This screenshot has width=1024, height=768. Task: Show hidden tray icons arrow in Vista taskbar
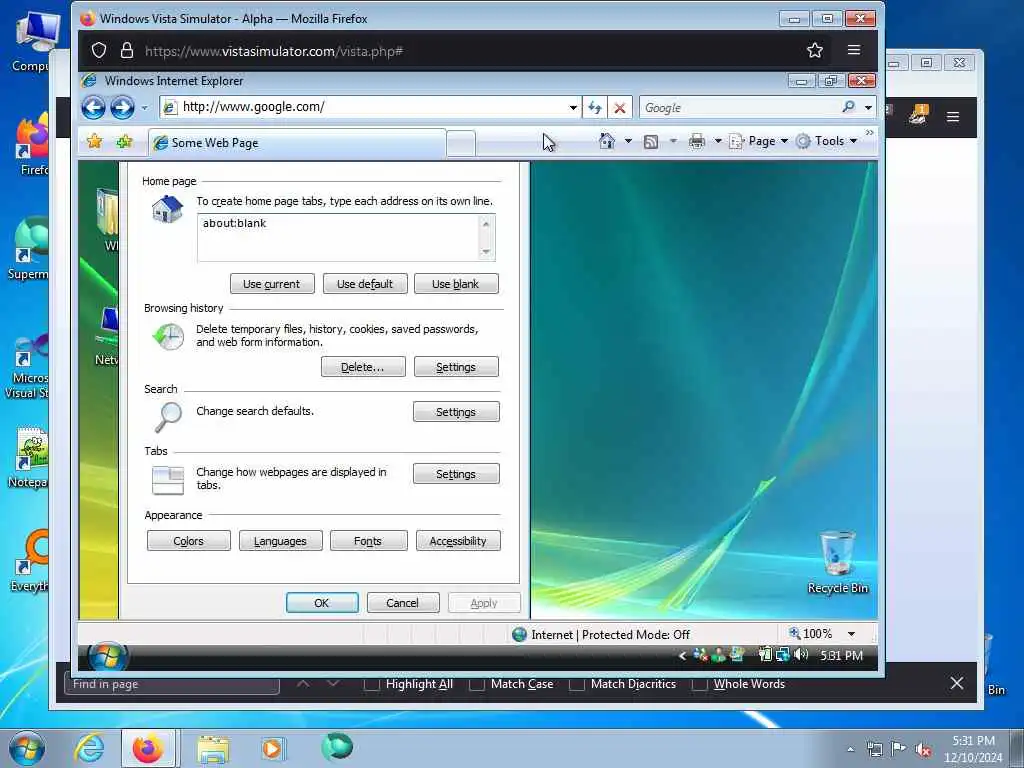(682, 655)
